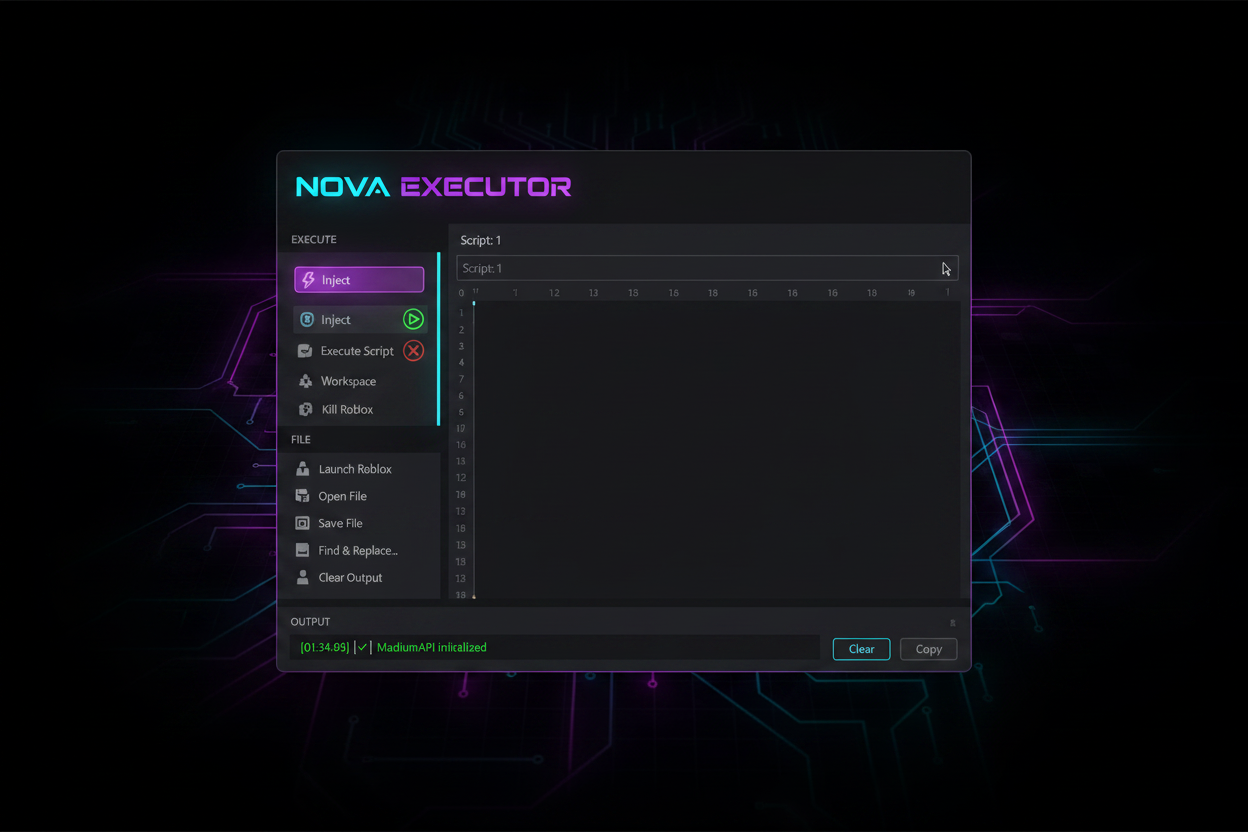Click inside the empty script editor area
The image size is (1248, 832).
tap(716, 448)
